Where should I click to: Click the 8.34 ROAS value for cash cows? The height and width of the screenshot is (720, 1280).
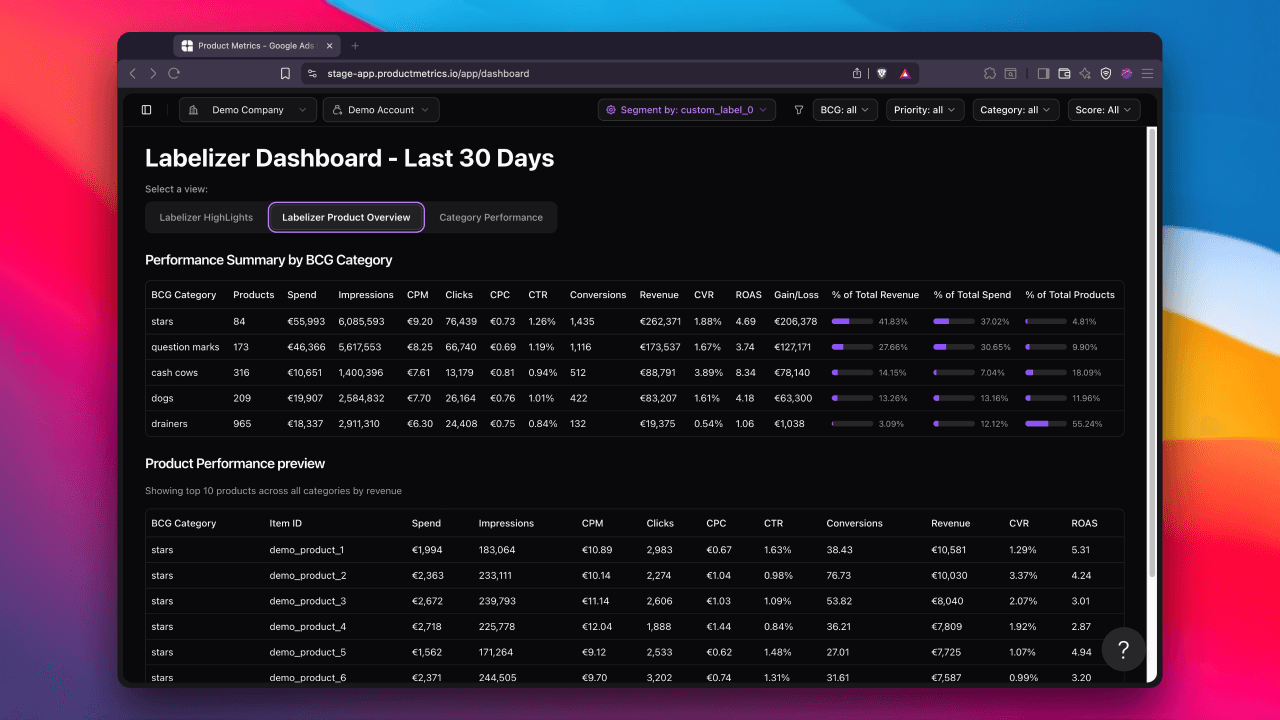point(745,373)
